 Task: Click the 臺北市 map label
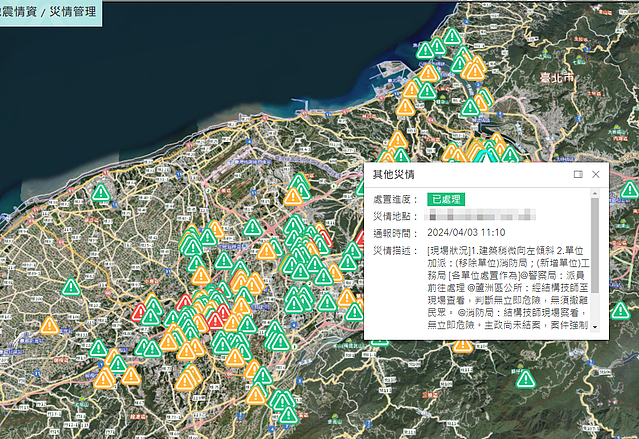pos(557,77)
